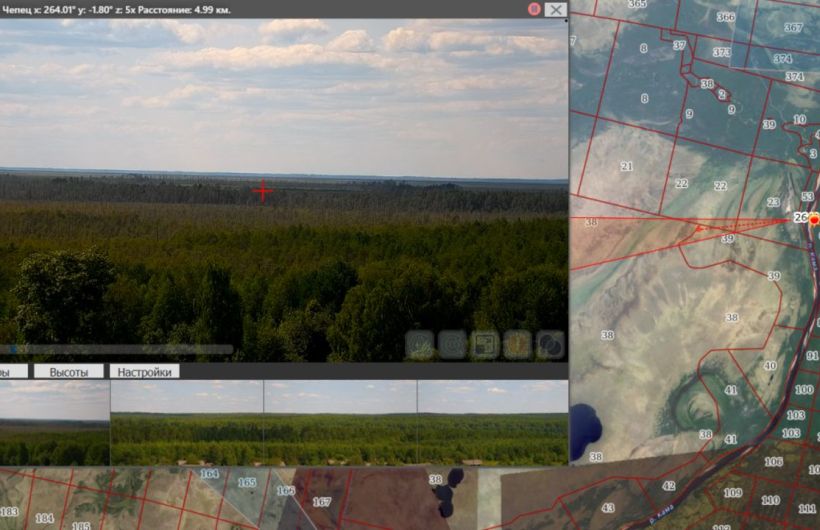This screenshot has height=530, width=820.
Task: Click forest block label '184' on the lower map
Action: click(x=44, y=518)
